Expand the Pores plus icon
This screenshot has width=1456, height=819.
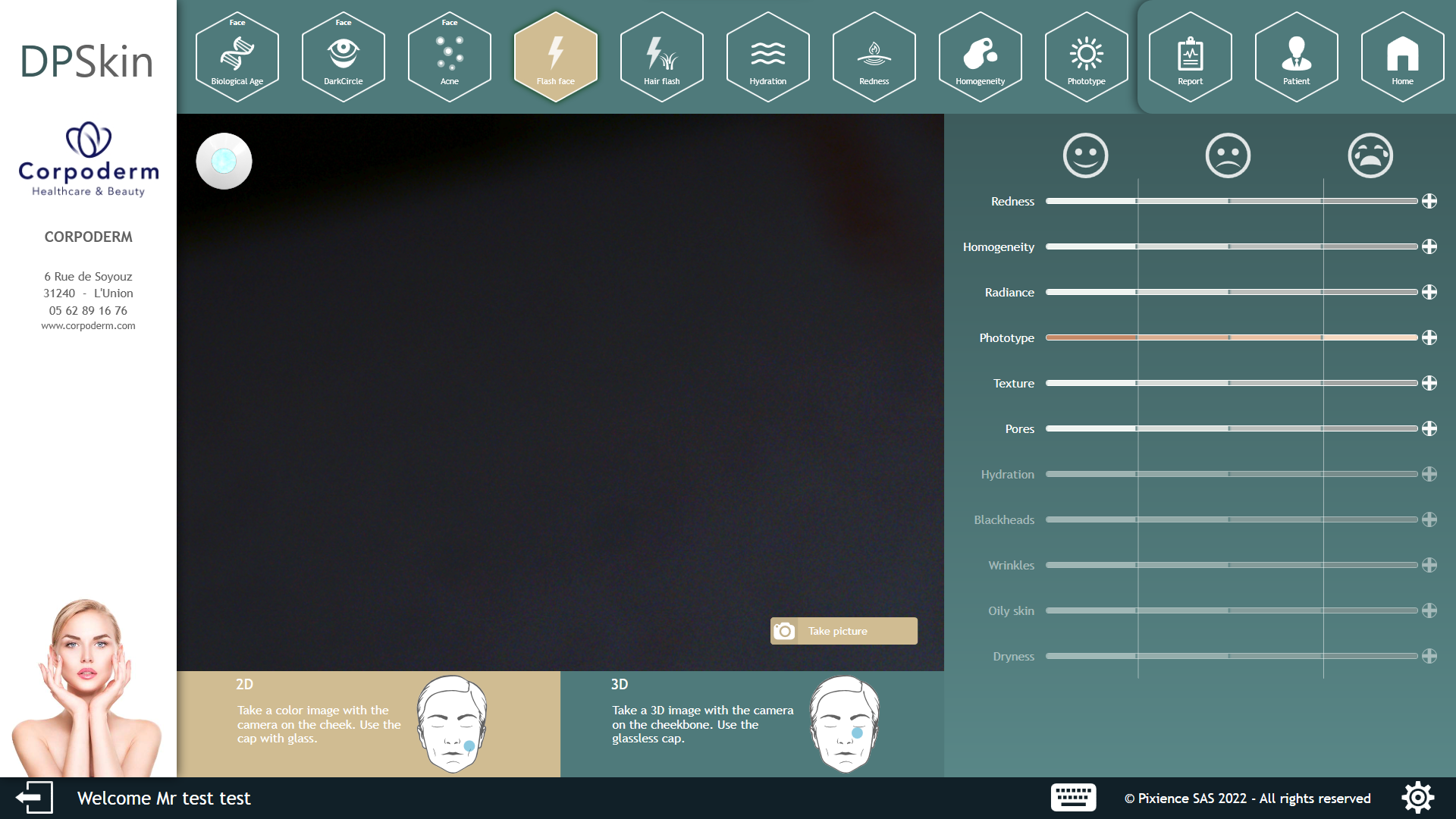point(1429,428)
